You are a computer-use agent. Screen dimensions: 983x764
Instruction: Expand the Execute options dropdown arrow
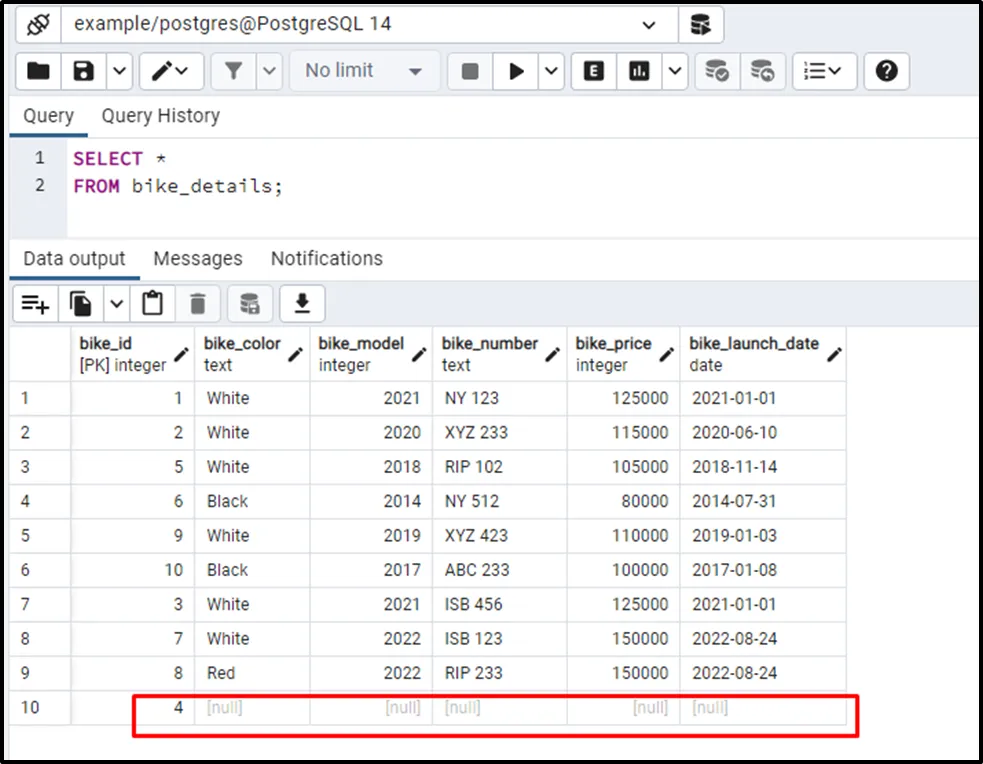(552, 71)
